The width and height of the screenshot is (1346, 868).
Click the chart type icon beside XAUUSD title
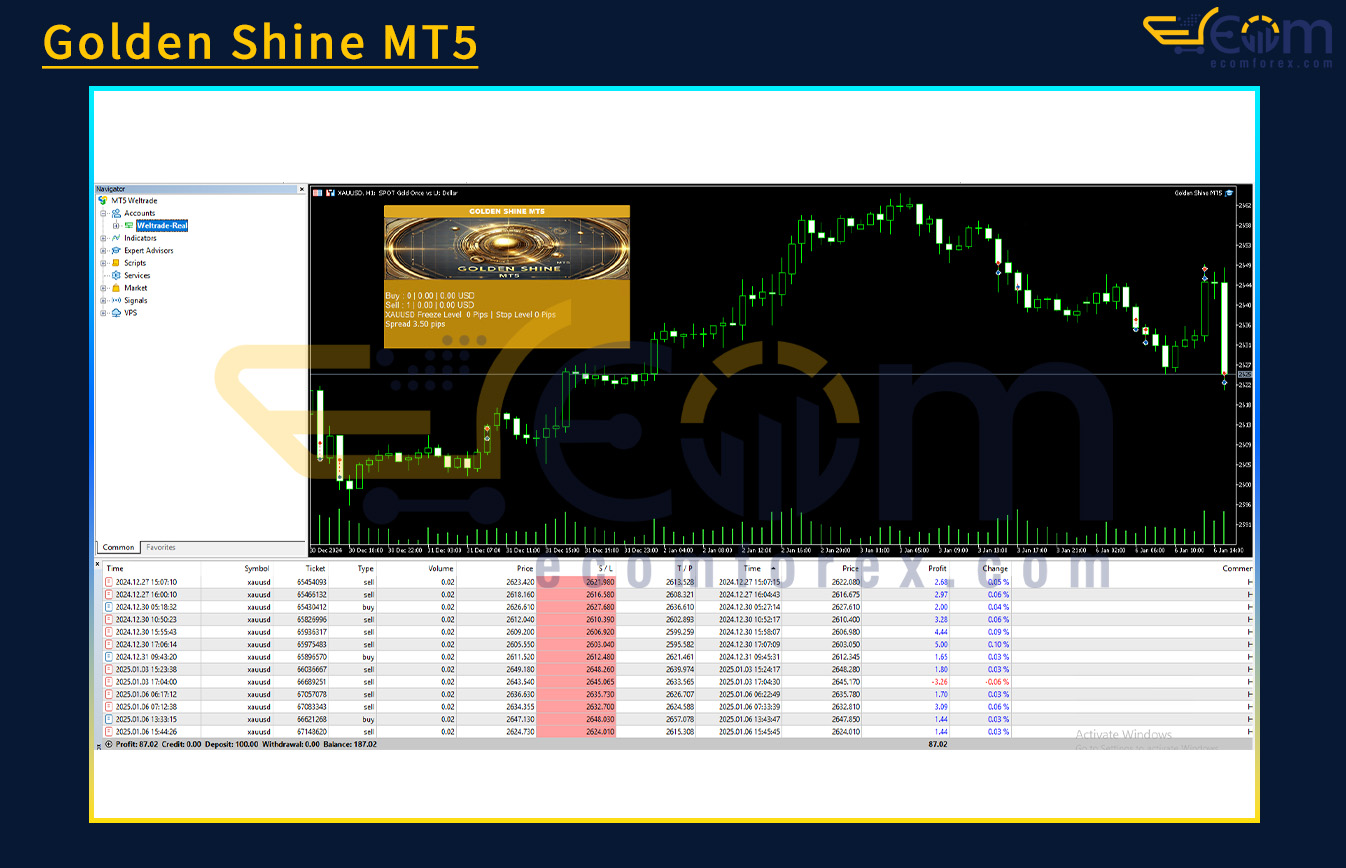329,192
